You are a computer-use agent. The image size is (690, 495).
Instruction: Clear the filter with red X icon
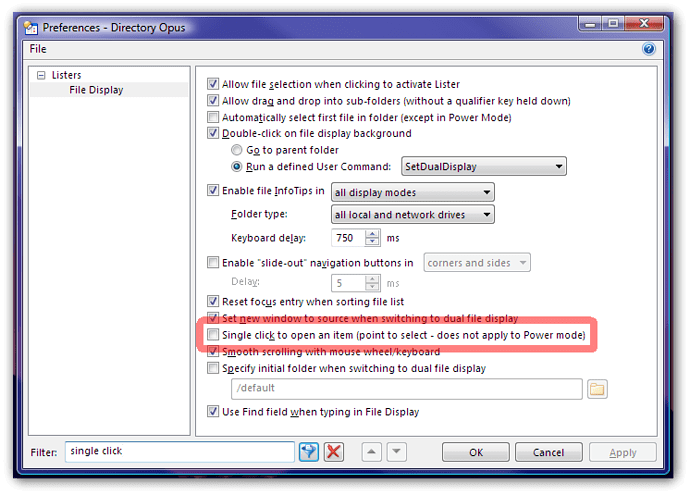[334, 452]
